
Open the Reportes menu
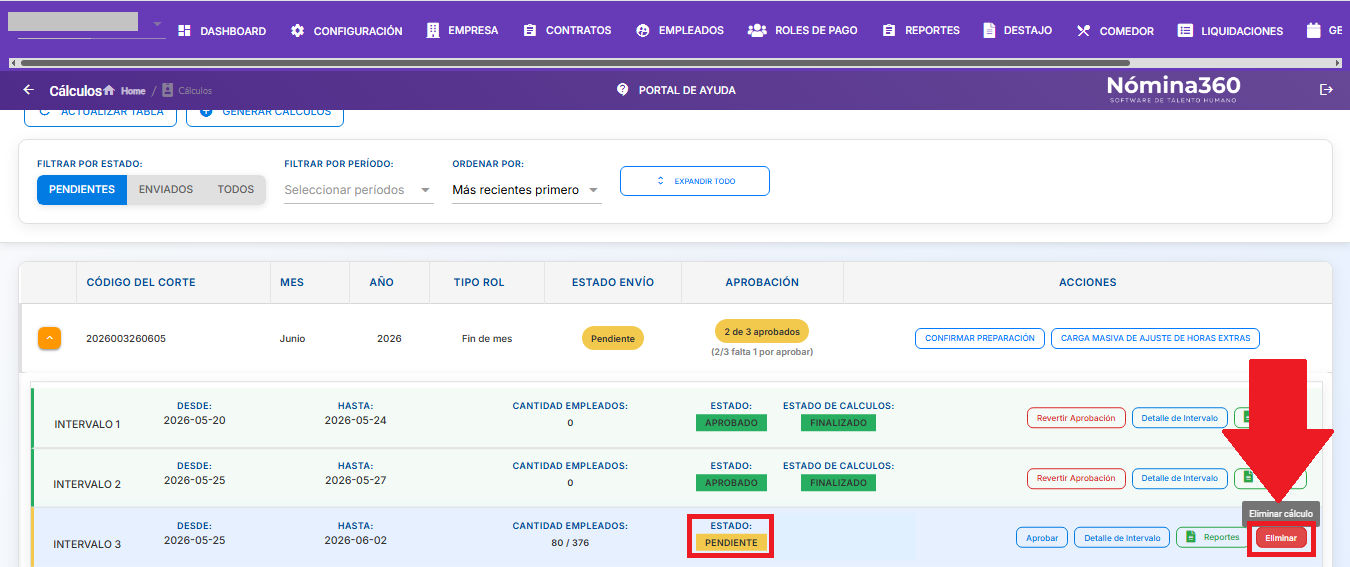[x=921, y=31]
